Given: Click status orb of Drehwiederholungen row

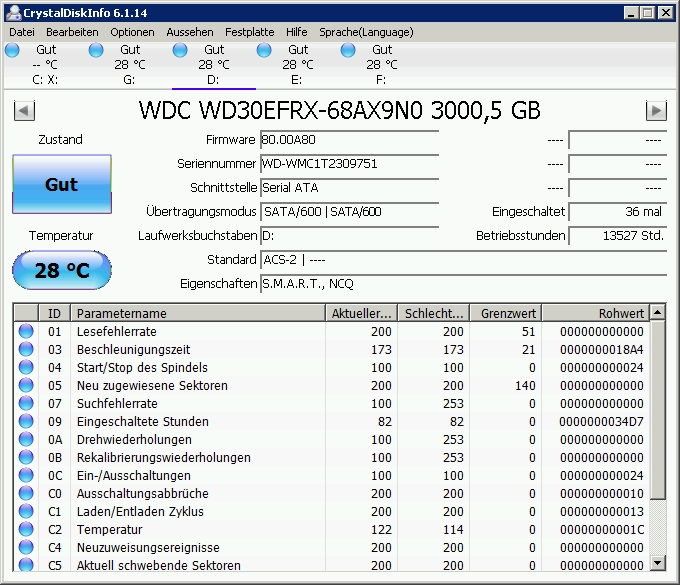Looking at the screenshot, I should coord(26,439).
